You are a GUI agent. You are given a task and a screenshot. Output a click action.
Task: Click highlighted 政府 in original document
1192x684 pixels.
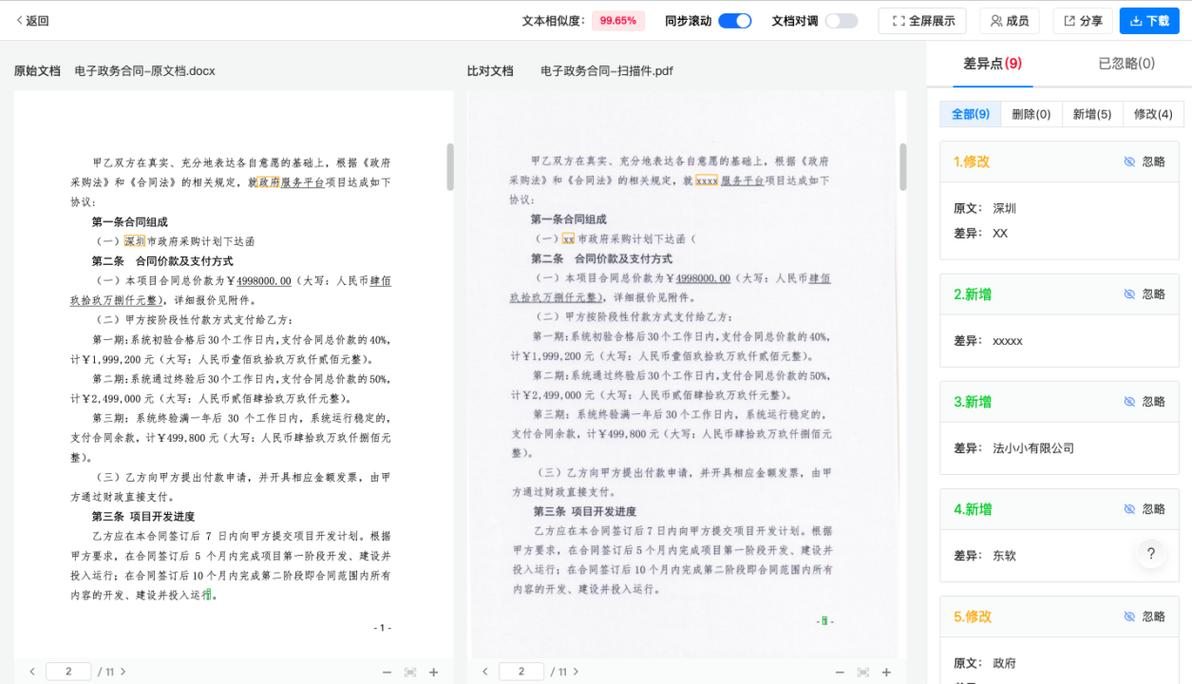click(268, 182)
